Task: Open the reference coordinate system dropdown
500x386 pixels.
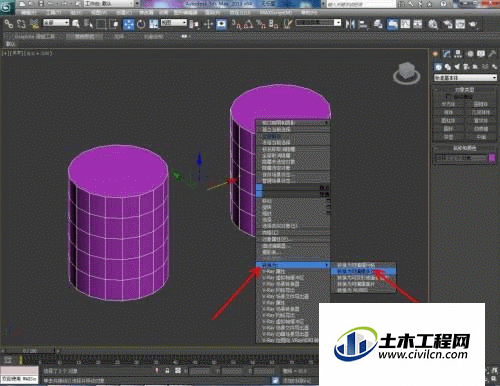Action: [174, 23]
